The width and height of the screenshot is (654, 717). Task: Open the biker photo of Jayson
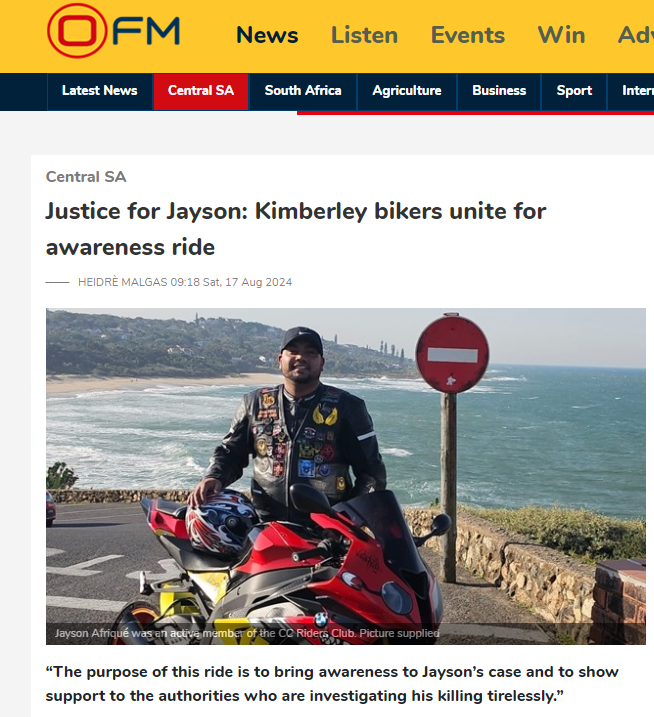pyautogui.click(x=346, y=476)
